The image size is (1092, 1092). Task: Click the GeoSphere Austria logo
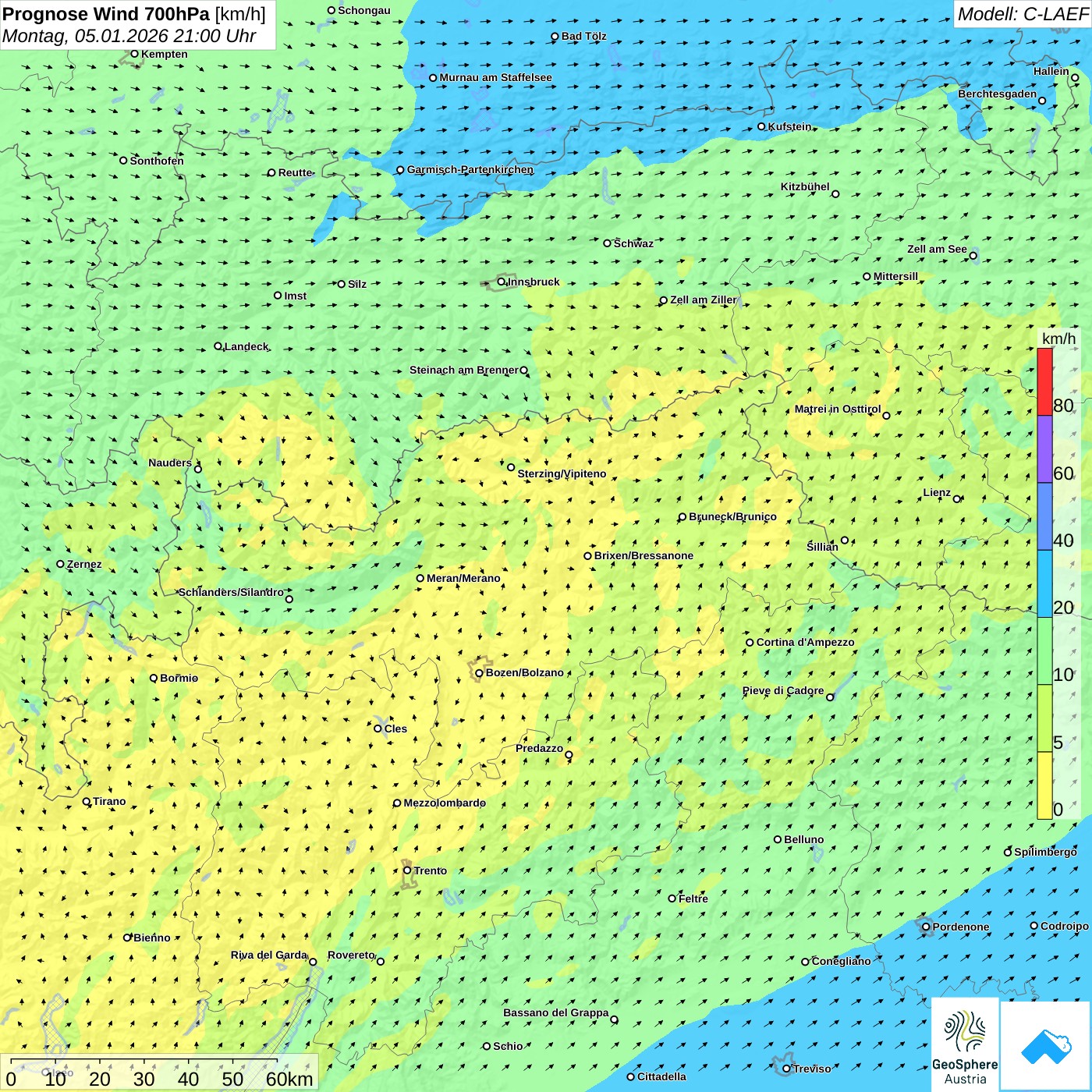[965, 1045]
